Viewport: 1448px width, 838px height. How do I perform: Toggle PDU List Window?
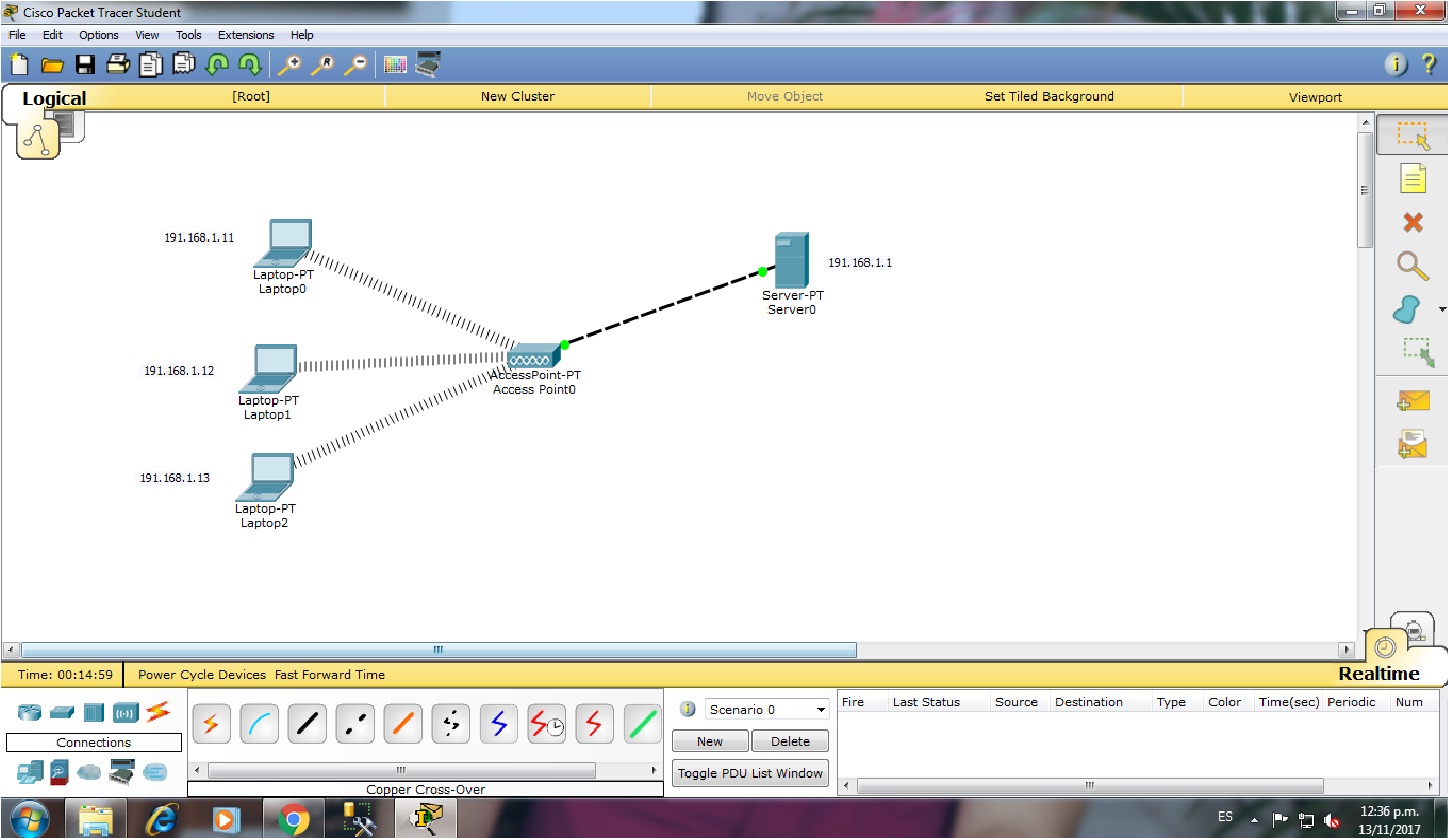click(750, 772)
